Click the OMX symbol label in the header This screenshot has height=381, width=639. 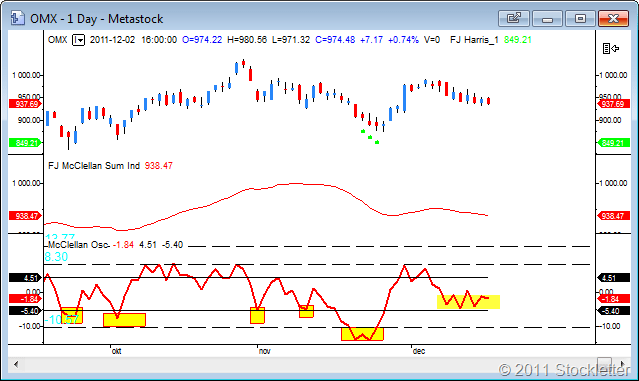click(x=57, y=40)
